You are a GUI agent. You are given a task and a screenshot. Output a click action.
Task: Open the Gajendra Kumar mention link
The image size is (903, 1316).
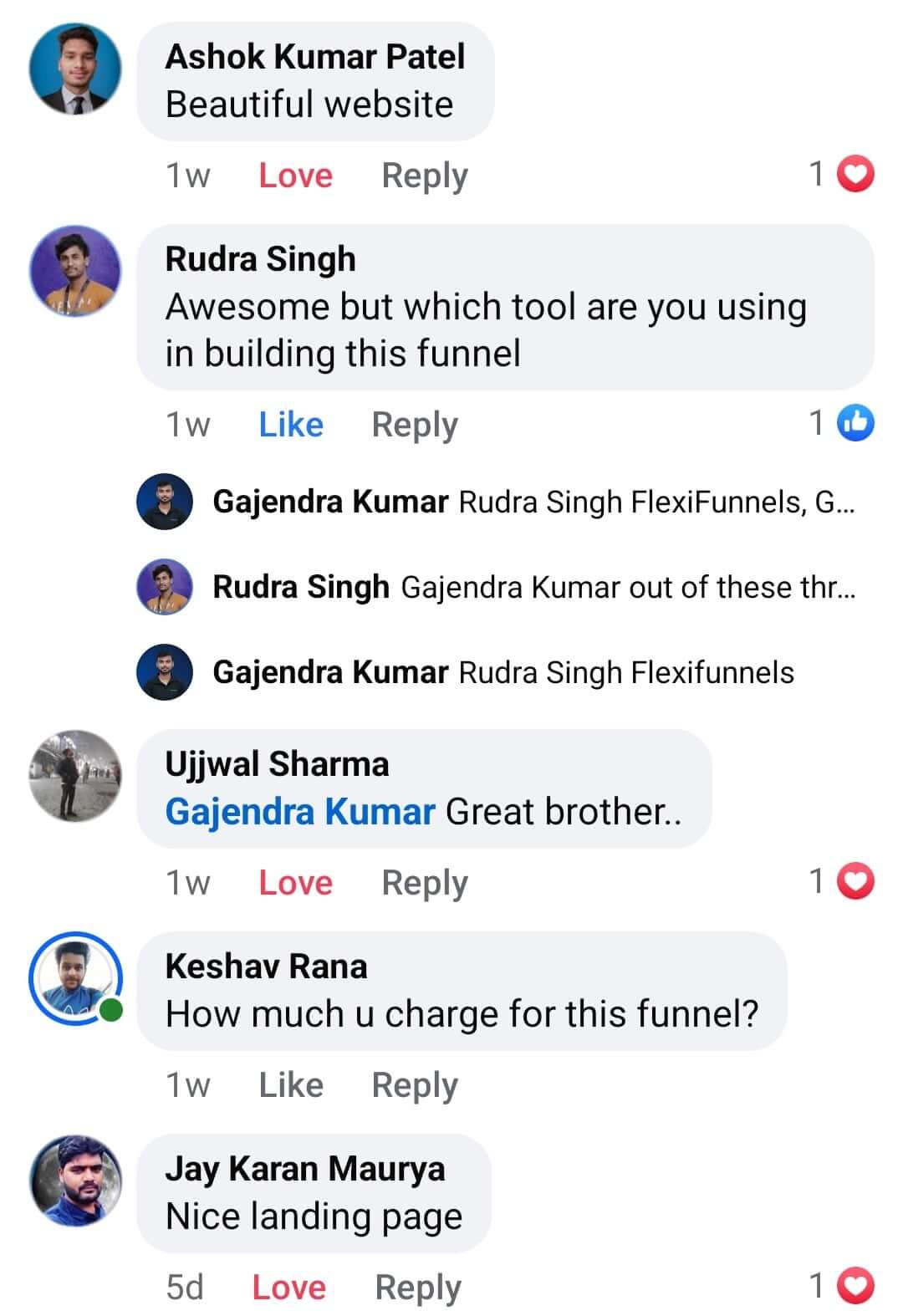point(298,810)
